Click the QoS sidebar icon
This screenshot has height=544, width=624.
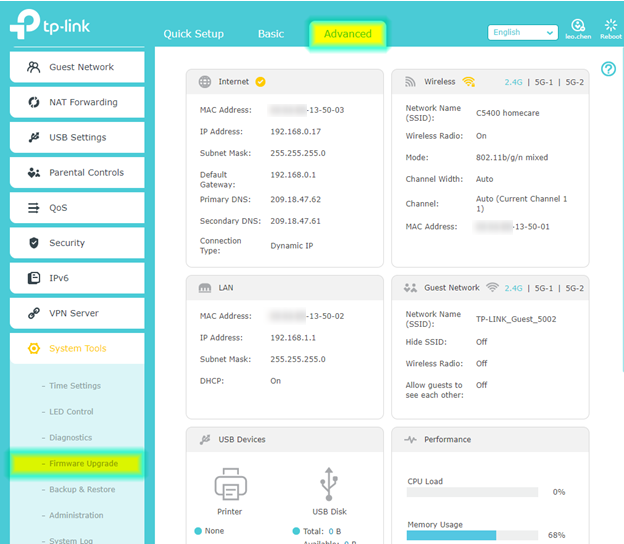point(33,208)
